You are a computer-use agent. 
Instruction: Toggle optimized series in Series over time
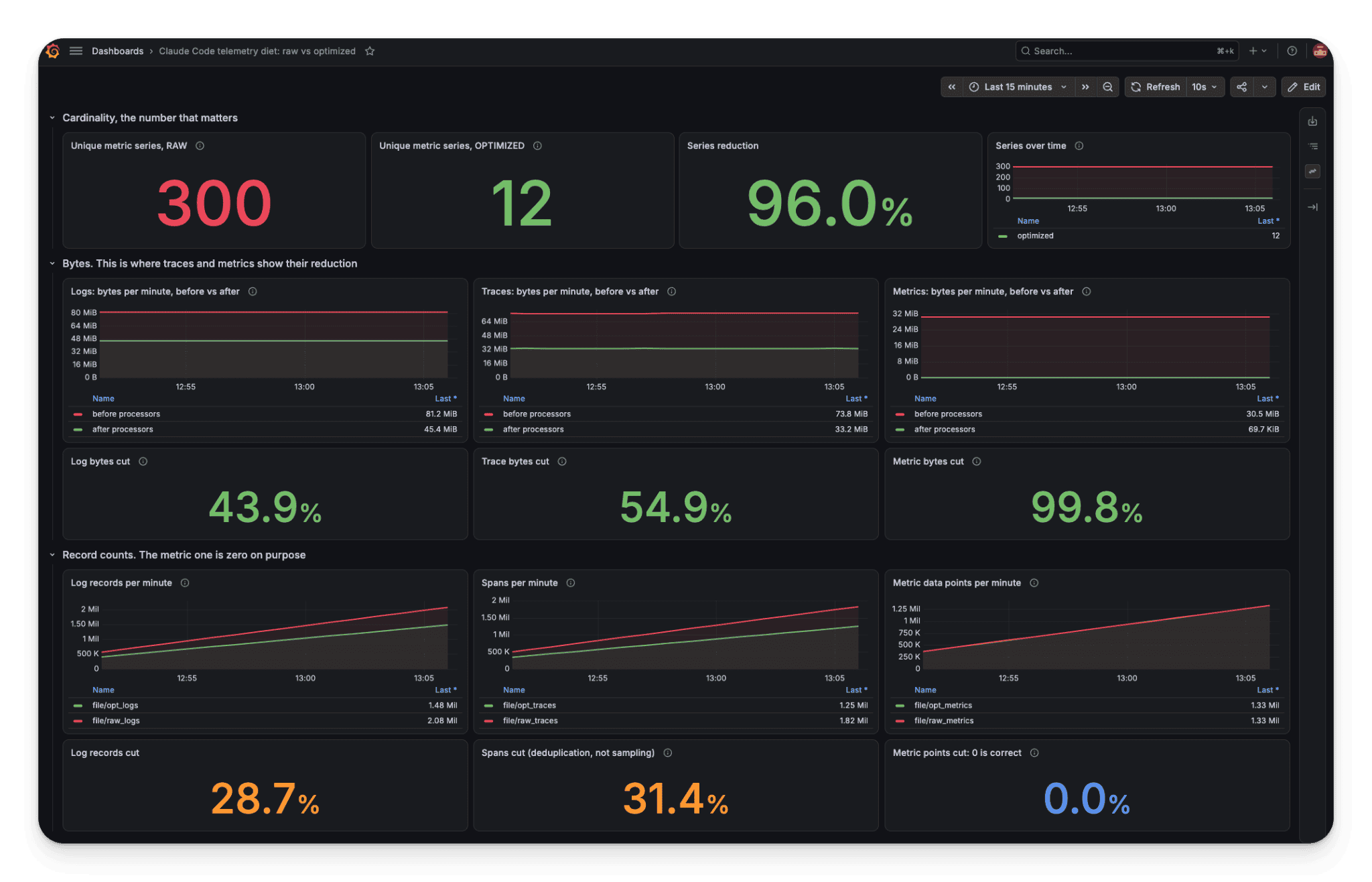(x=1035, y=236)
